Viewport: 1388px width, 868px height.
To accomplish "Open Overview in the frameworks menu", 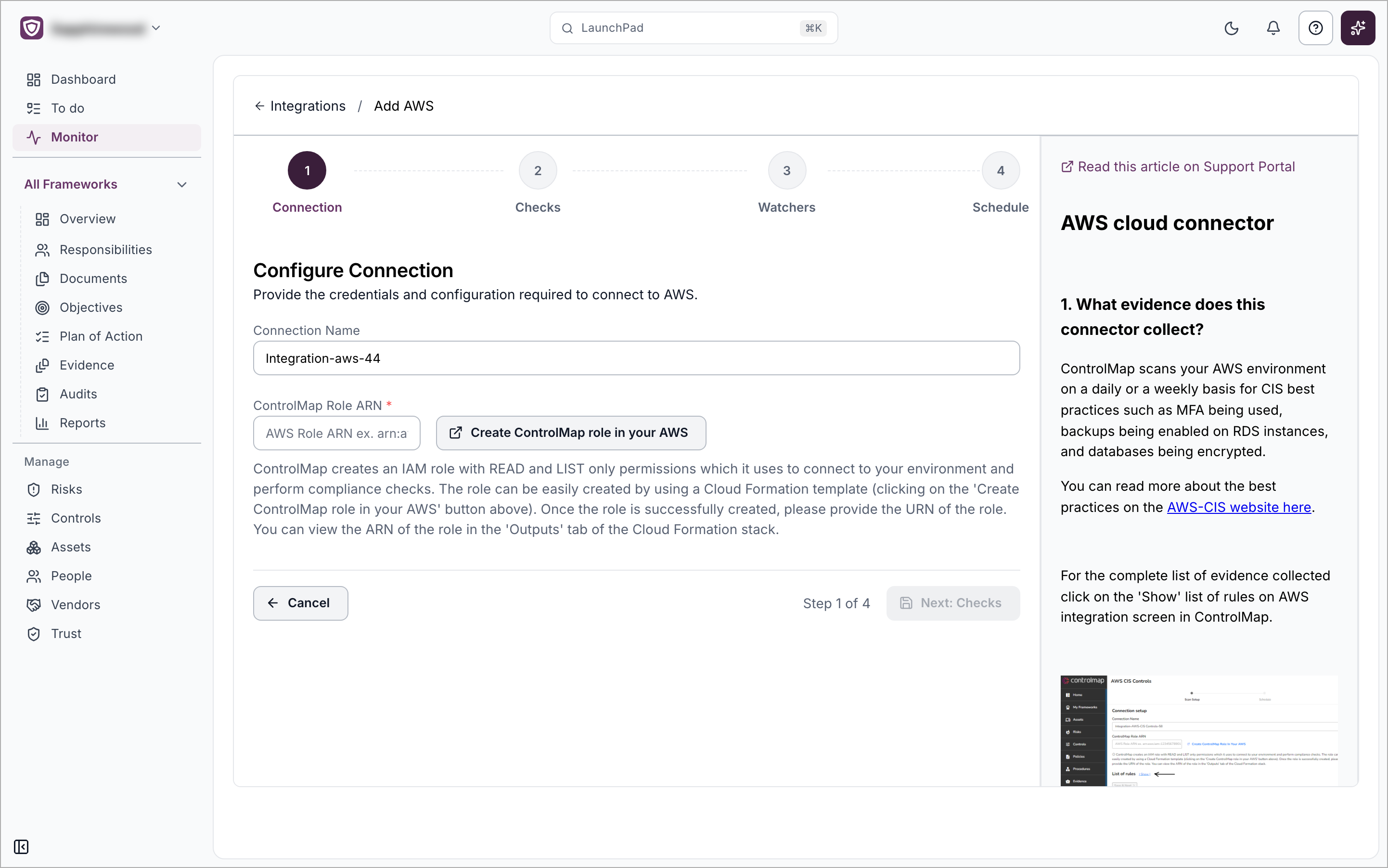I will (x=87, y=219).
